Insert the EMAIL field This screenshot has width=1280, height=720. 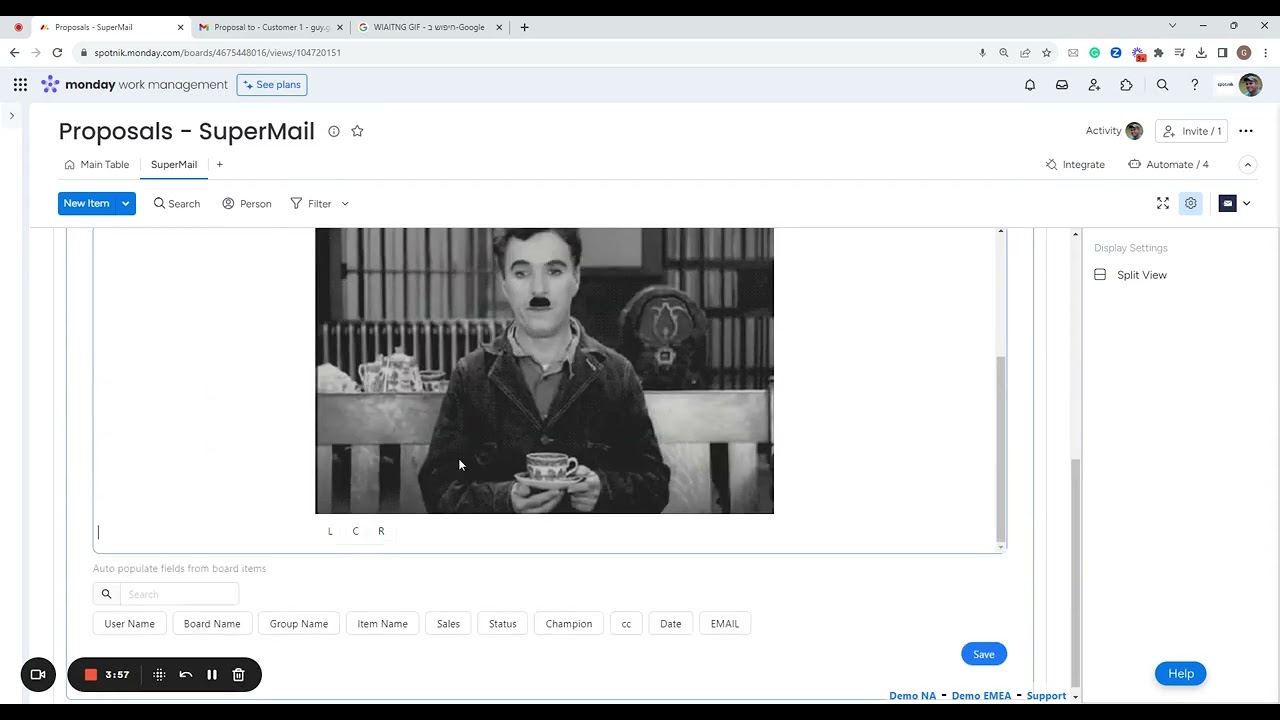click(x=725, y=623)
